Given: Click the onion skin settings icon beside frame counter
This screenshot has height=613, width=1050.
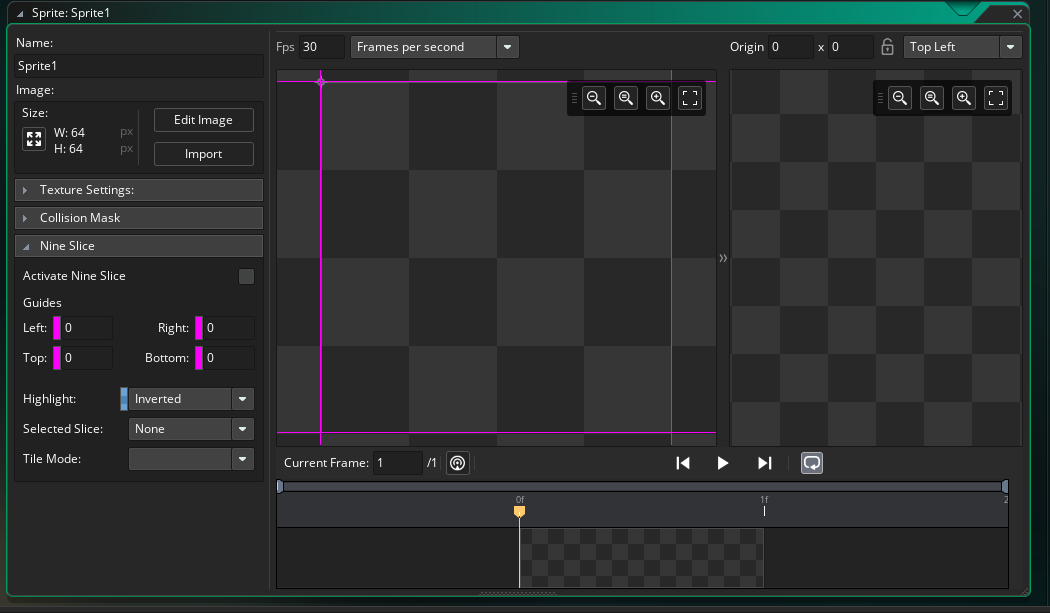Looking at the screenshot, I should (457, 462).
